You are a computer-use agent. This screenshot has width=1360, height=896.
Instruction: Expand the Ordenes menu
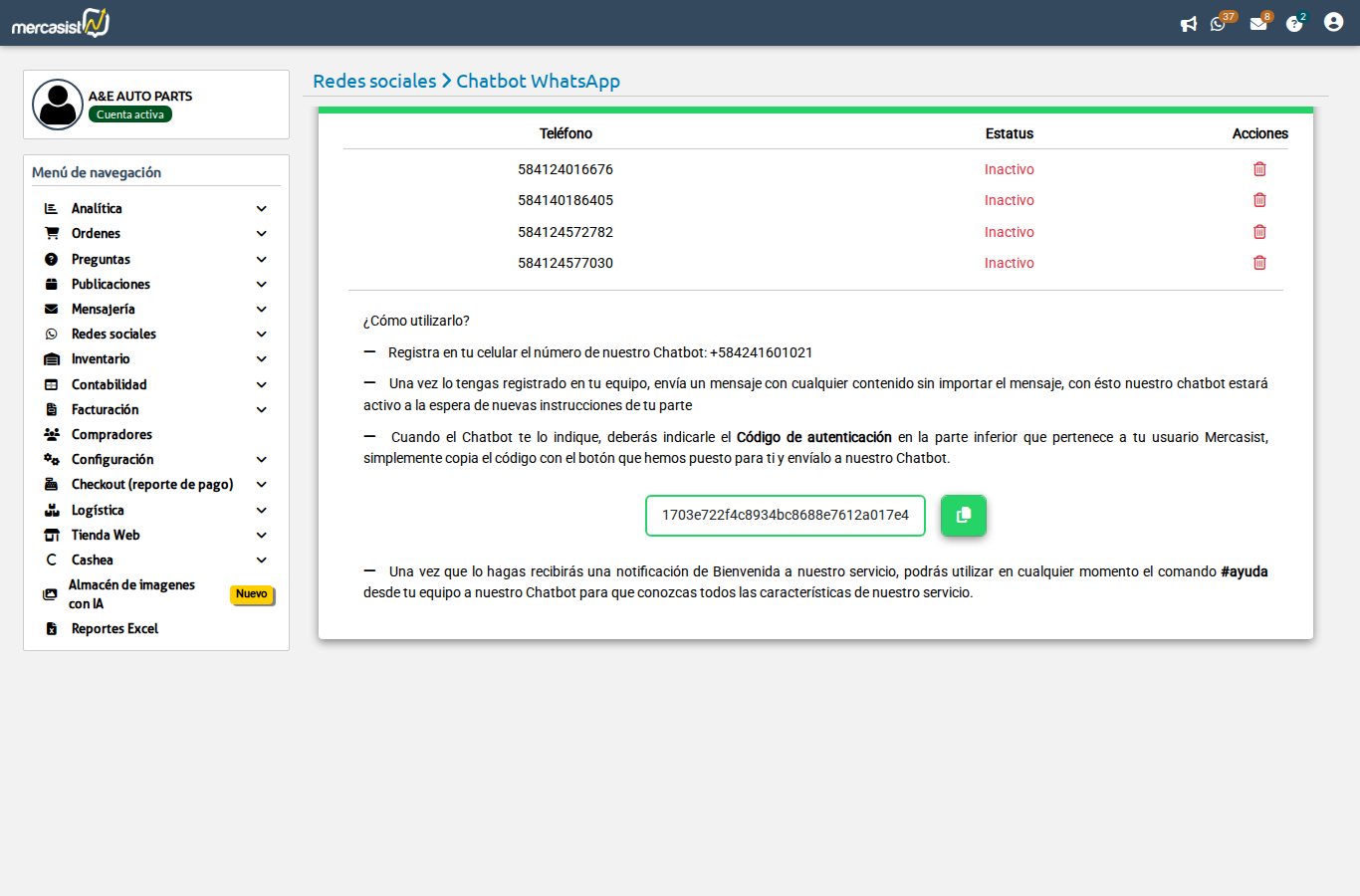261,233
